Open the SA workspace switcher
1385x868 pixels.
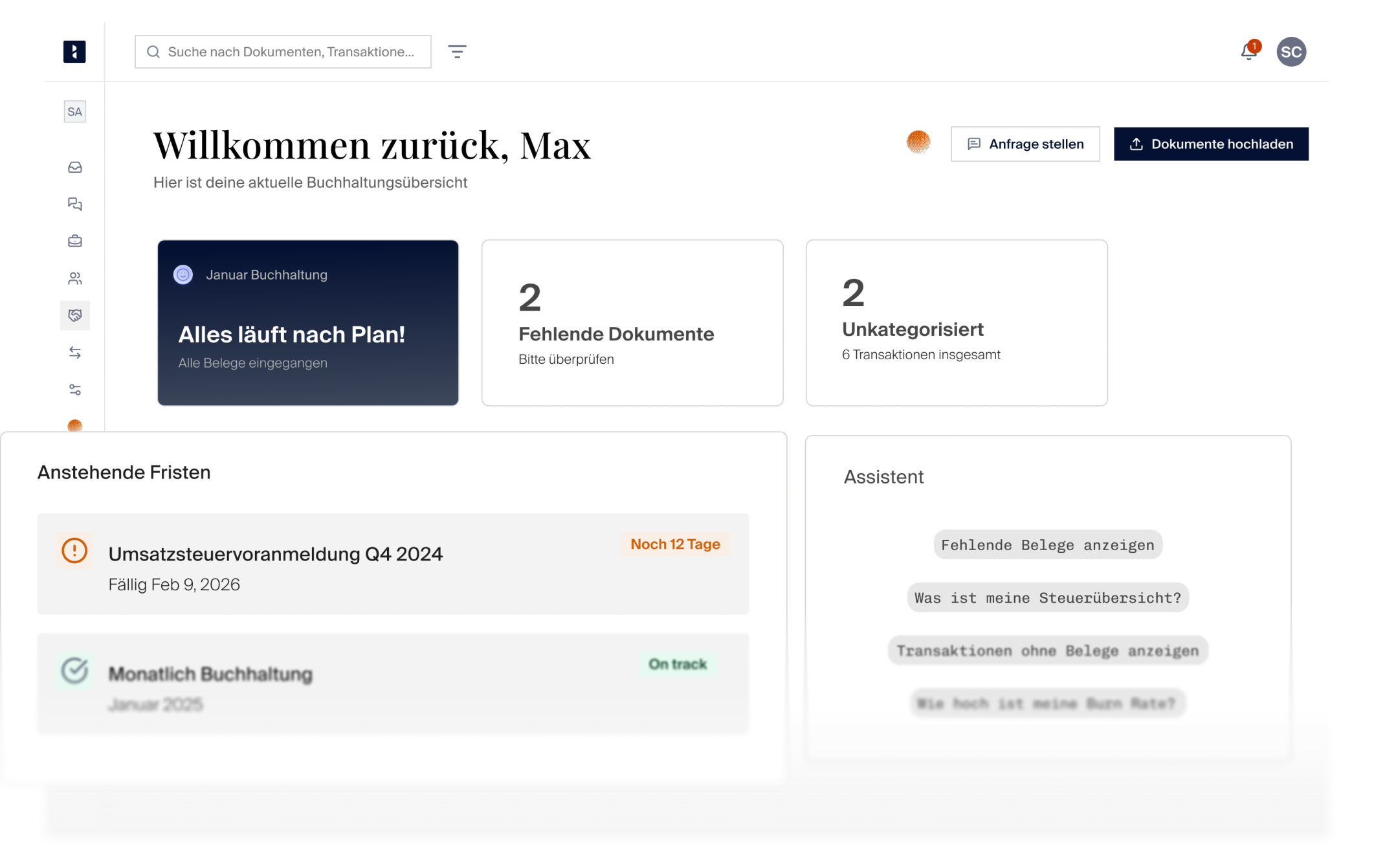pos(75,112)
